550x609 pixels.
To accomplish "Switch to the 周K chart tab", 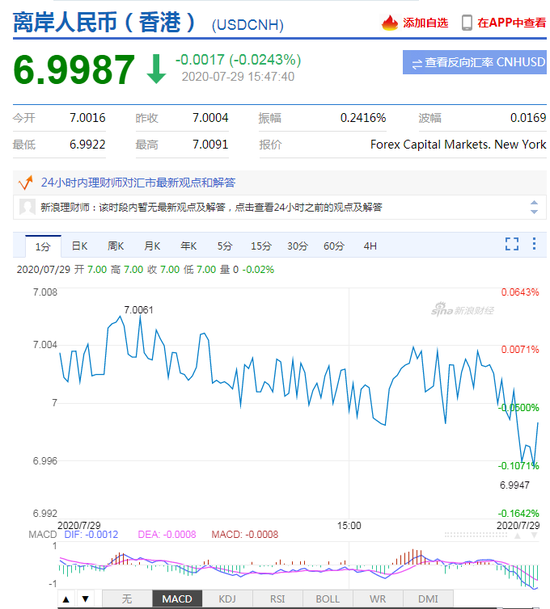I will 116,246.
